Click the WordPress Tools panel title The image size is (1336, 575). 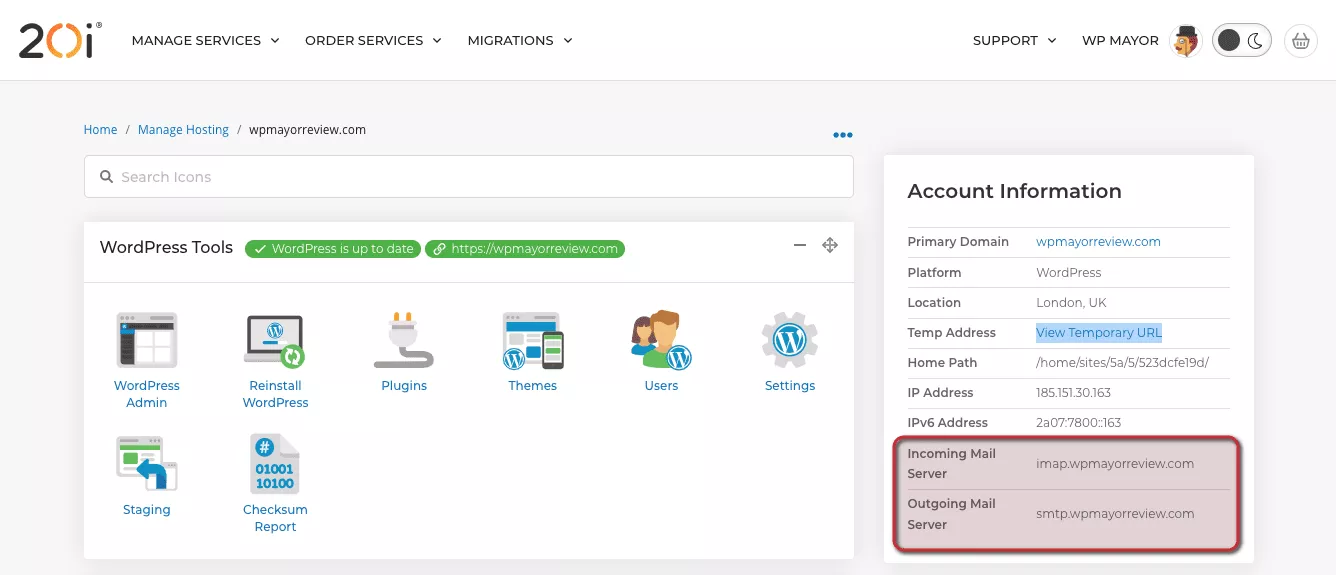tap(166, 247)
